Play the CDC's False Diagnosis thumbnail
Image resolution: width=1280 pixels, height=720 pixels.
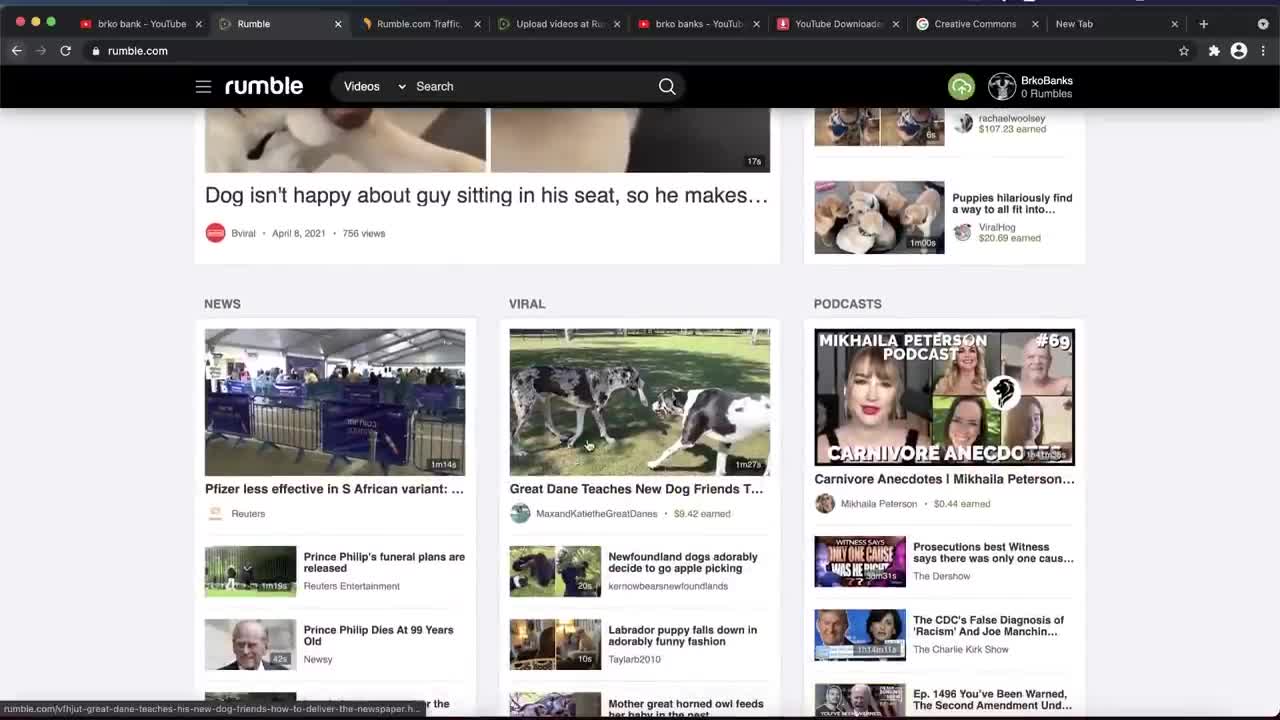click(860, 635)
